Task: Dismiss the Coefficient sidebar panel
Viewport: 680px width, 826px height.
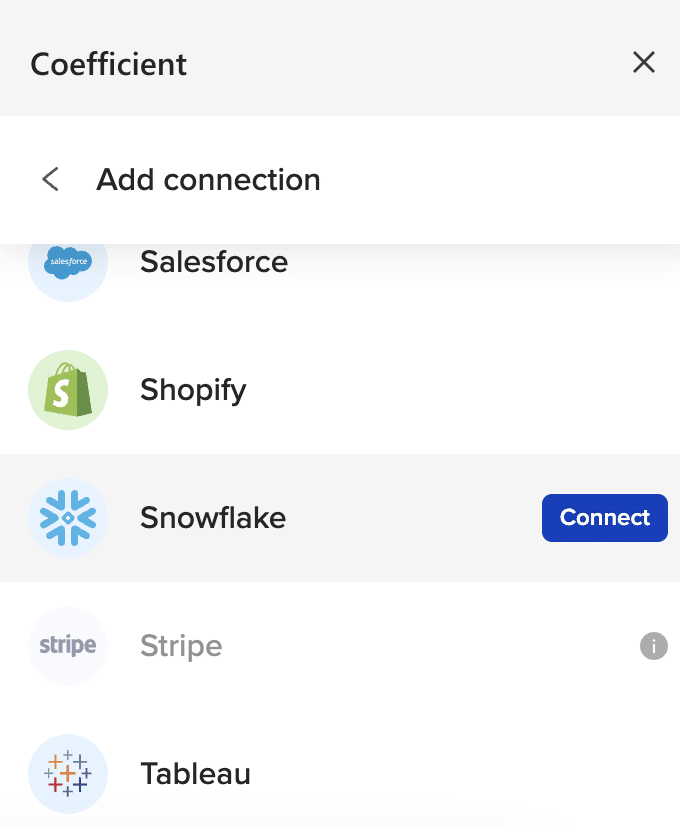Action: [x=644, y=62]
